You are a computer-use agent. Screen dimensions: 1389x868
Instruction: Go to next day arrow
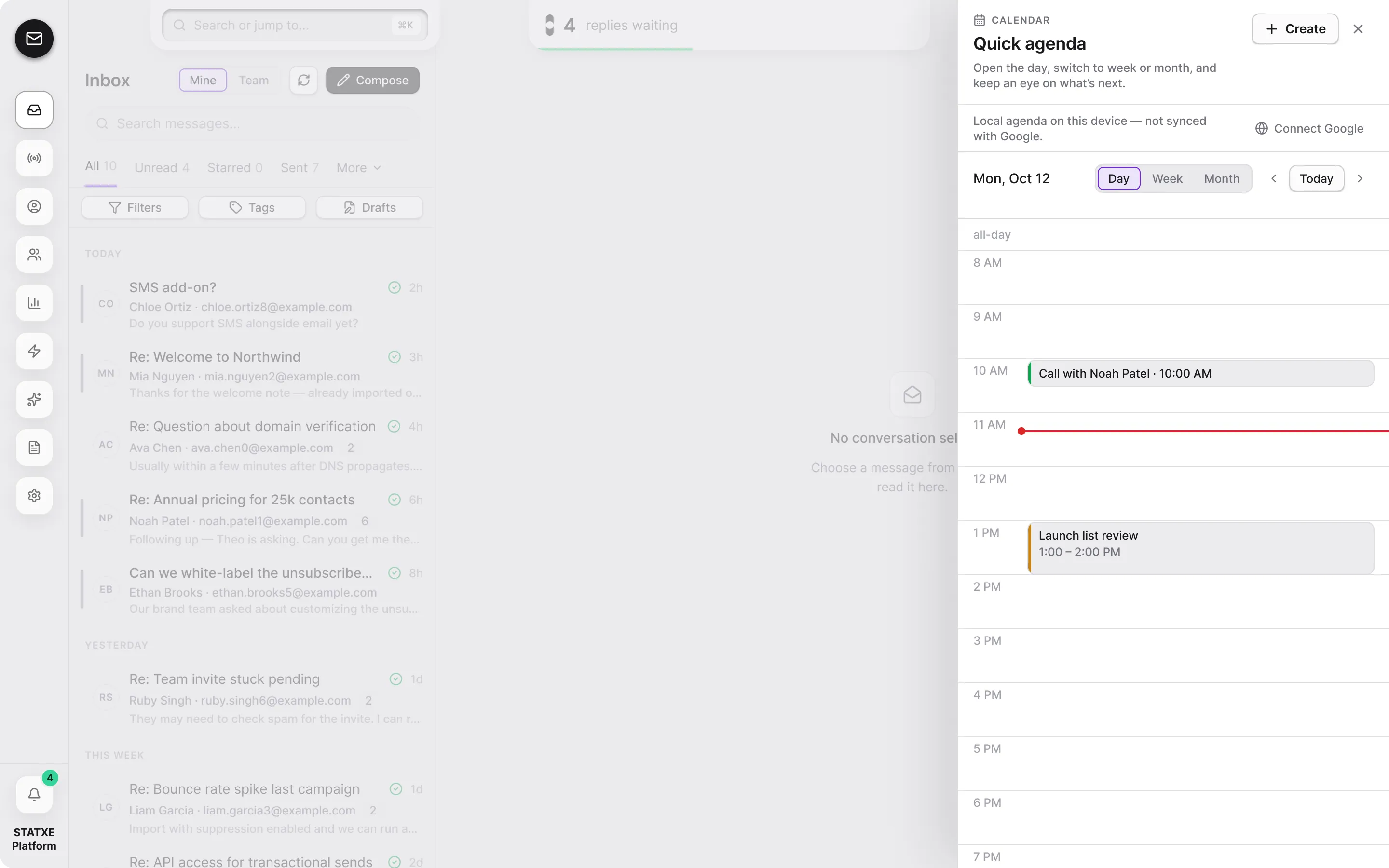coord(1360,178)
